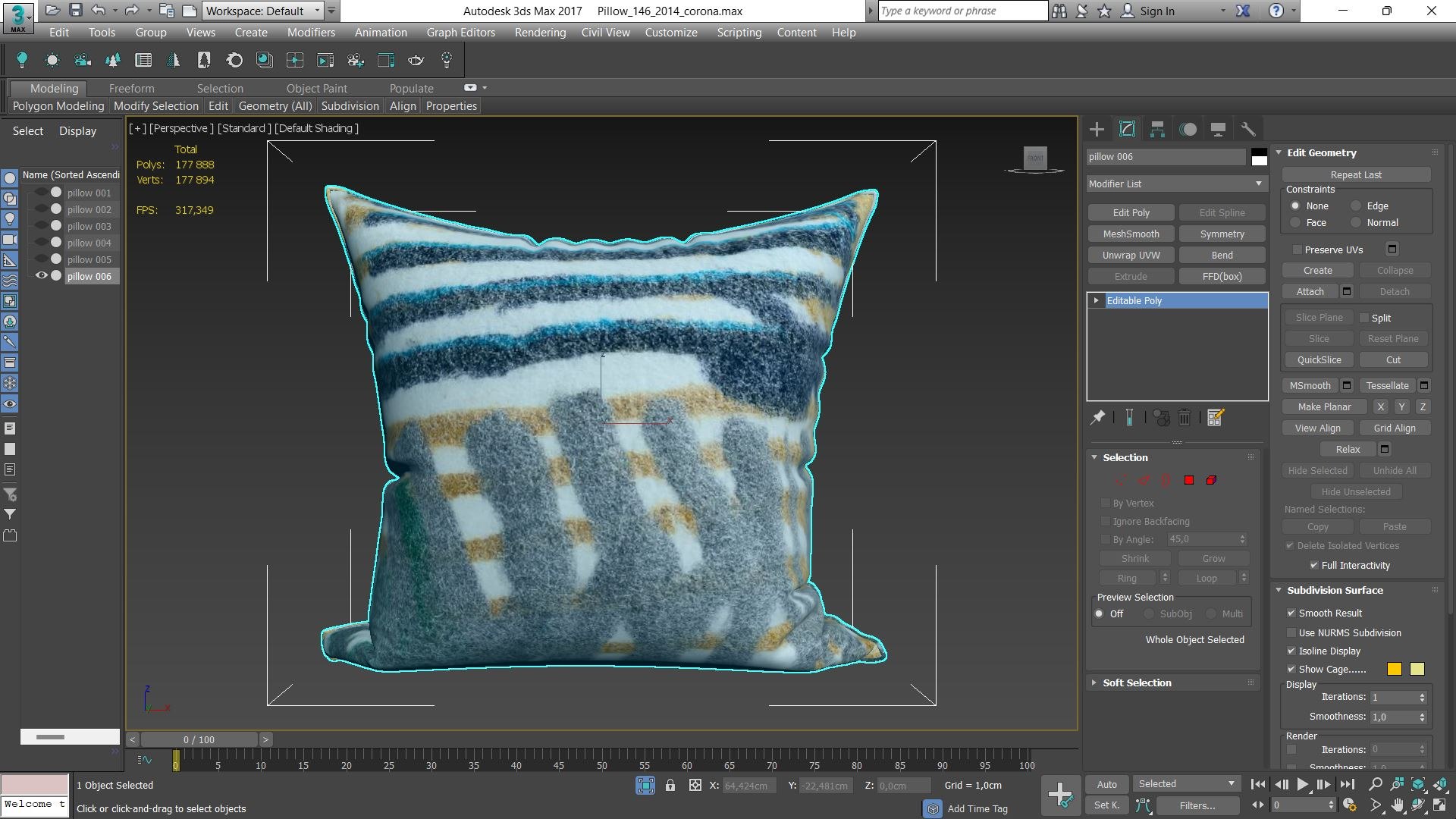Click the teapot render icon
1456x819 pixels.
(x=416, y=61)
